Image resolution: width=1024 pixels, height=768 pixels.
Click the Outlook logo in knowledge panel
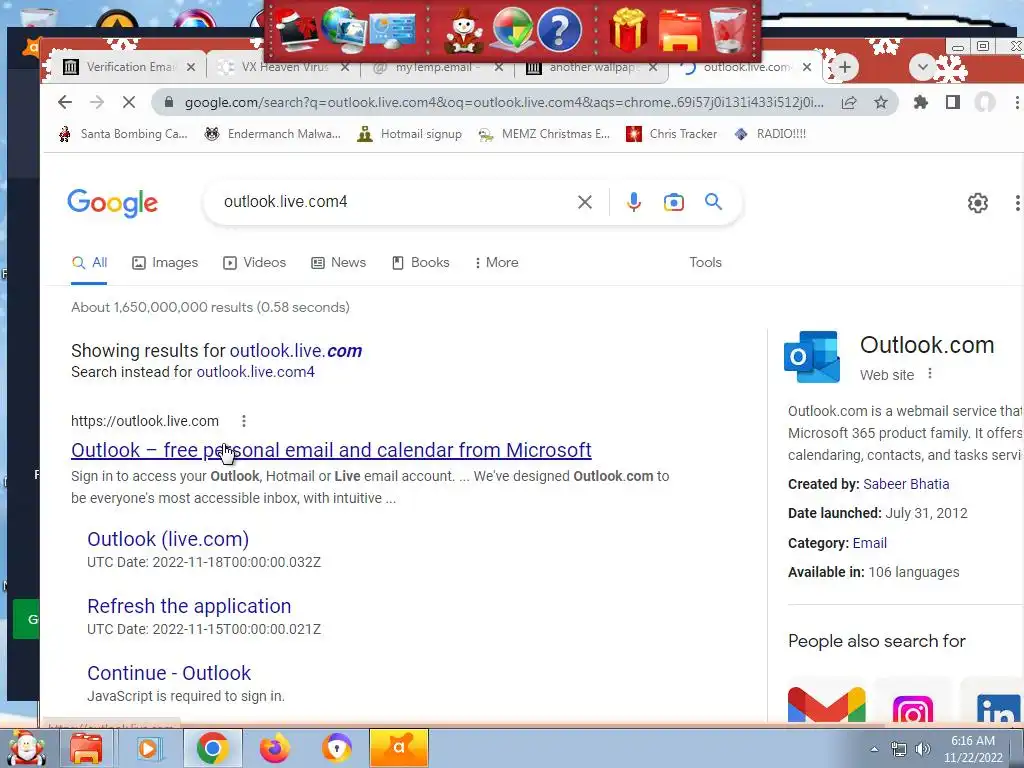tap(812, 357)
